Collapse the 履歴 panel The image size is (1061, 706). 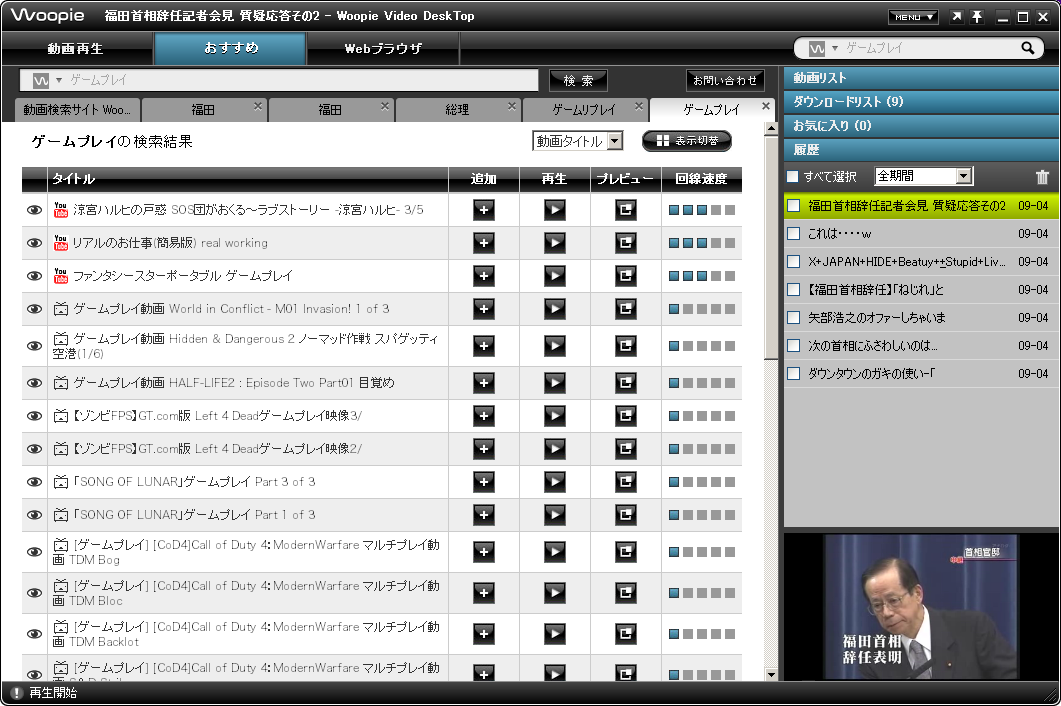click(x=921, y=150)
